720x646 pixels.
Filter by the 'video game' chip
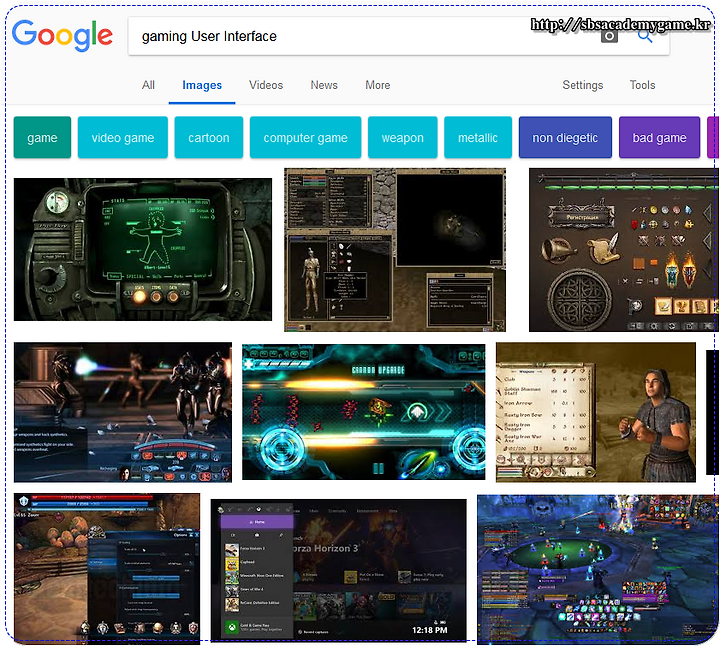pos(123,137)
